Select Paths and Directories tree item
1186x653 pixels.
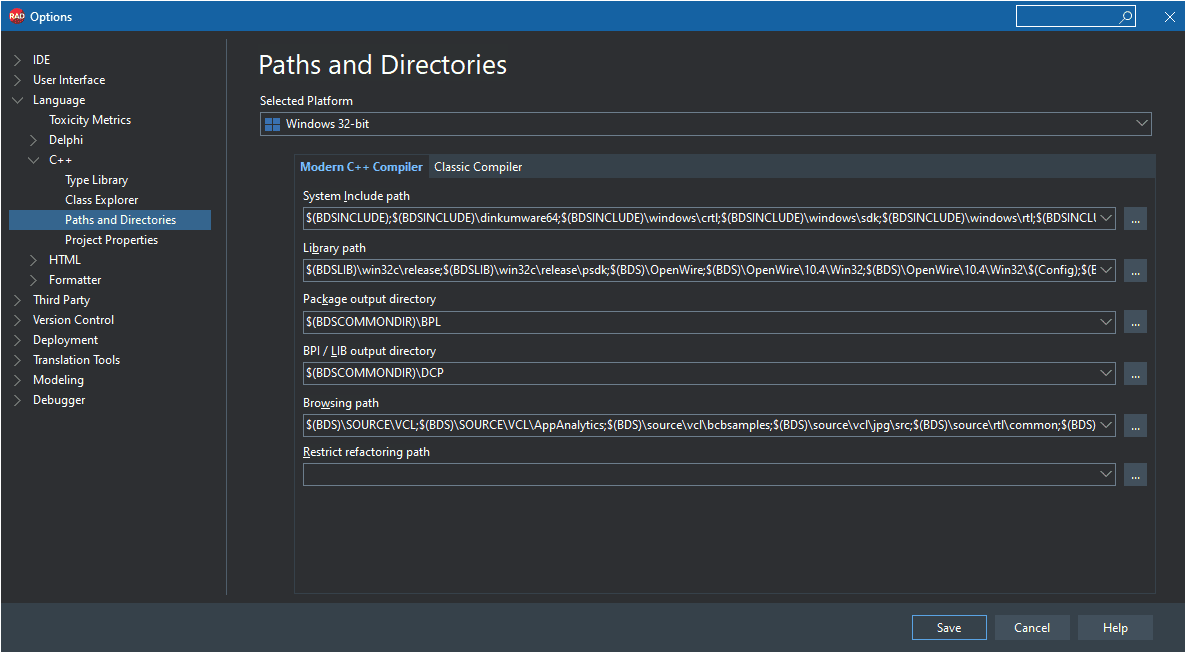[110, 220]
